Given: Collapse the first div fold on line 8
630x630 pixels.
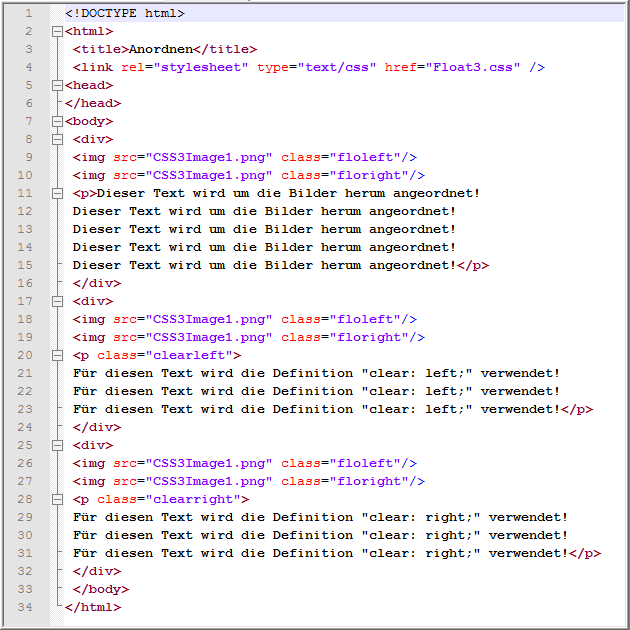Looking at the screenshot, I should [x=57, y=139].
